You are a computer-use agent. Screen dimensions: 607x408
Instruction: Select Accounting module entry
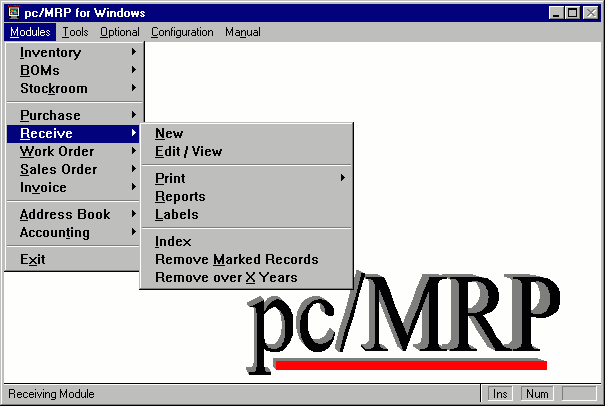coord(74,233)
